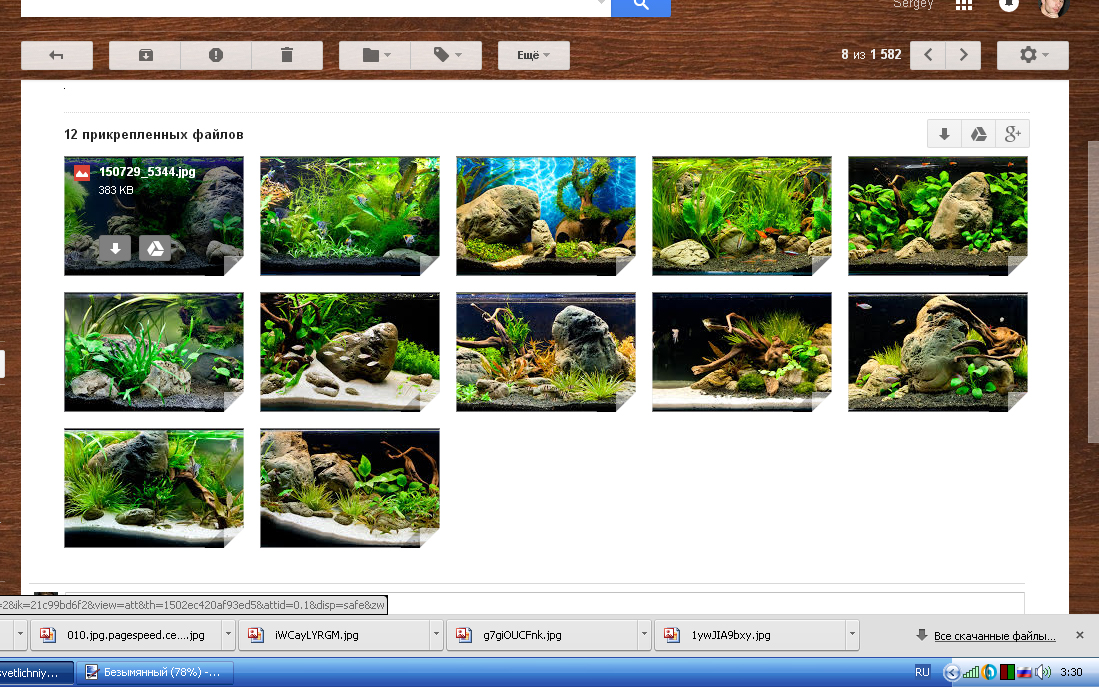Open the settings gear menu
1099x687 pixels.
(x=1032, y=55)
